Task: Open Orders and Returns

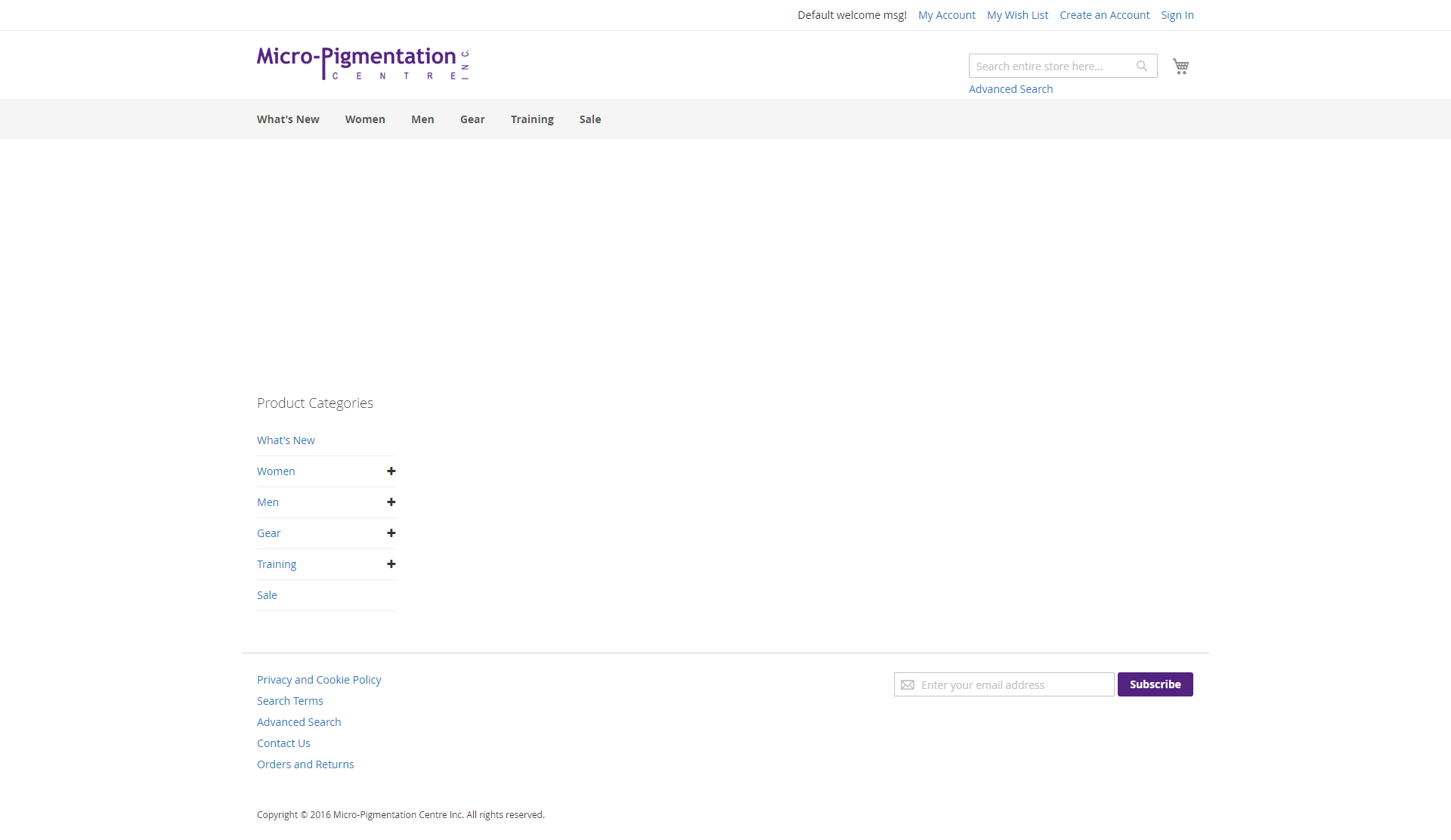Action: coord(305,764)
